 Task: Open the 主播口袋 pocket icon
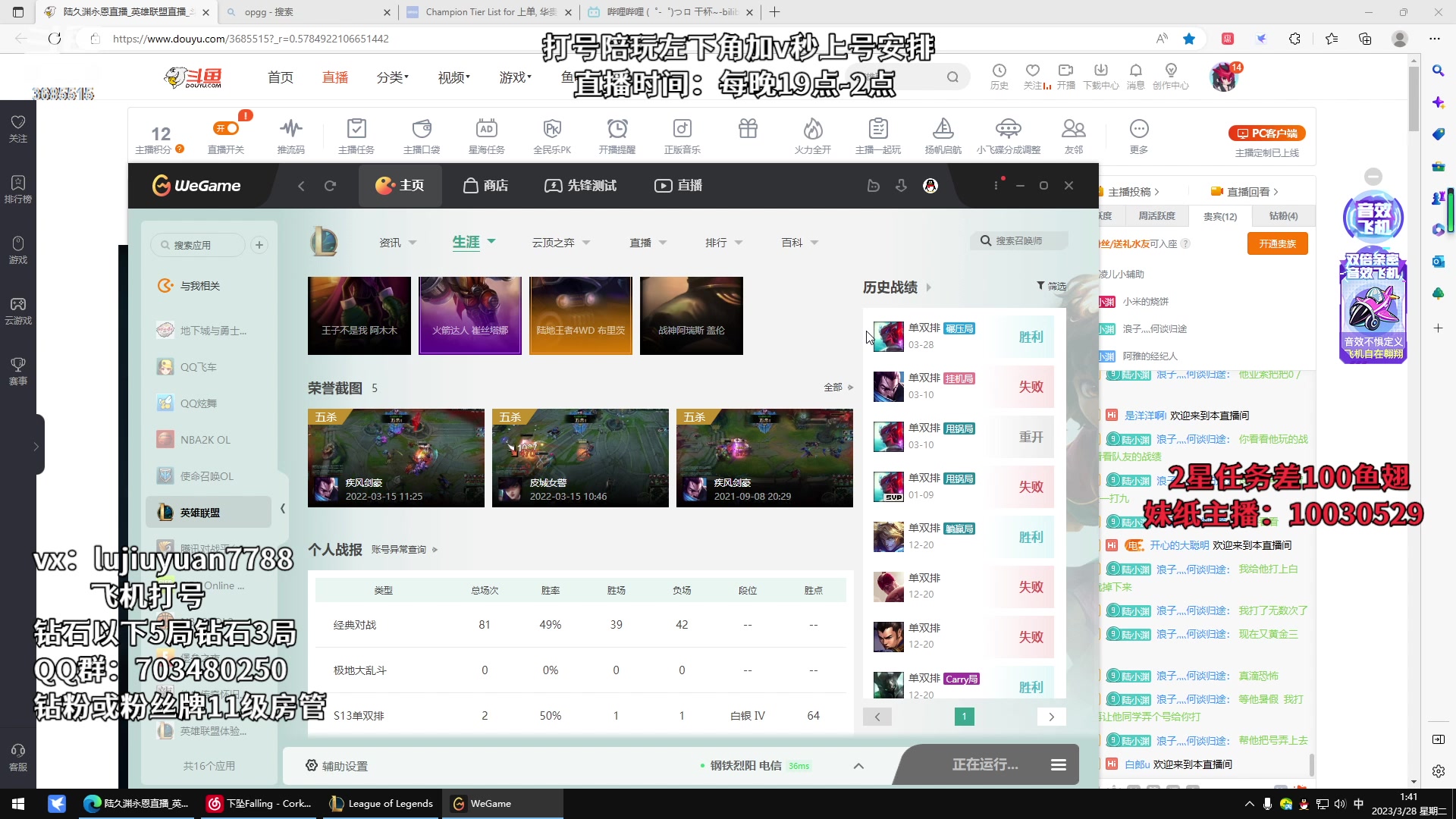[422, 129]
